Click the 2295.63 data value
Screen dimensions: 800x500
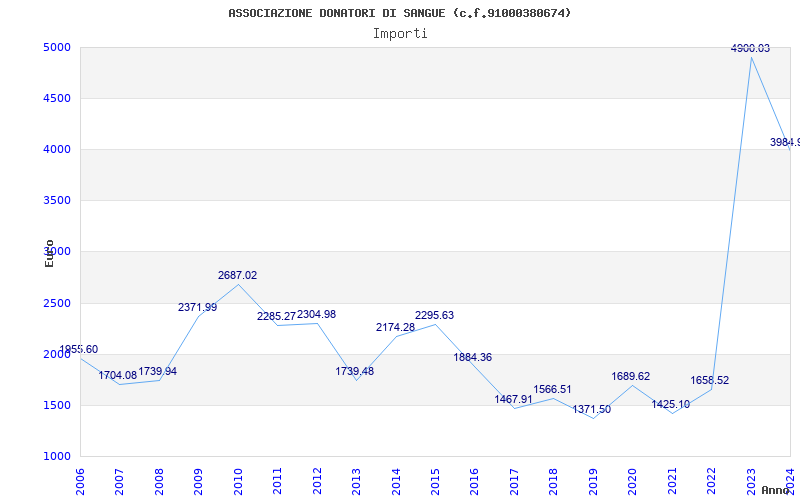click(434, 315)
